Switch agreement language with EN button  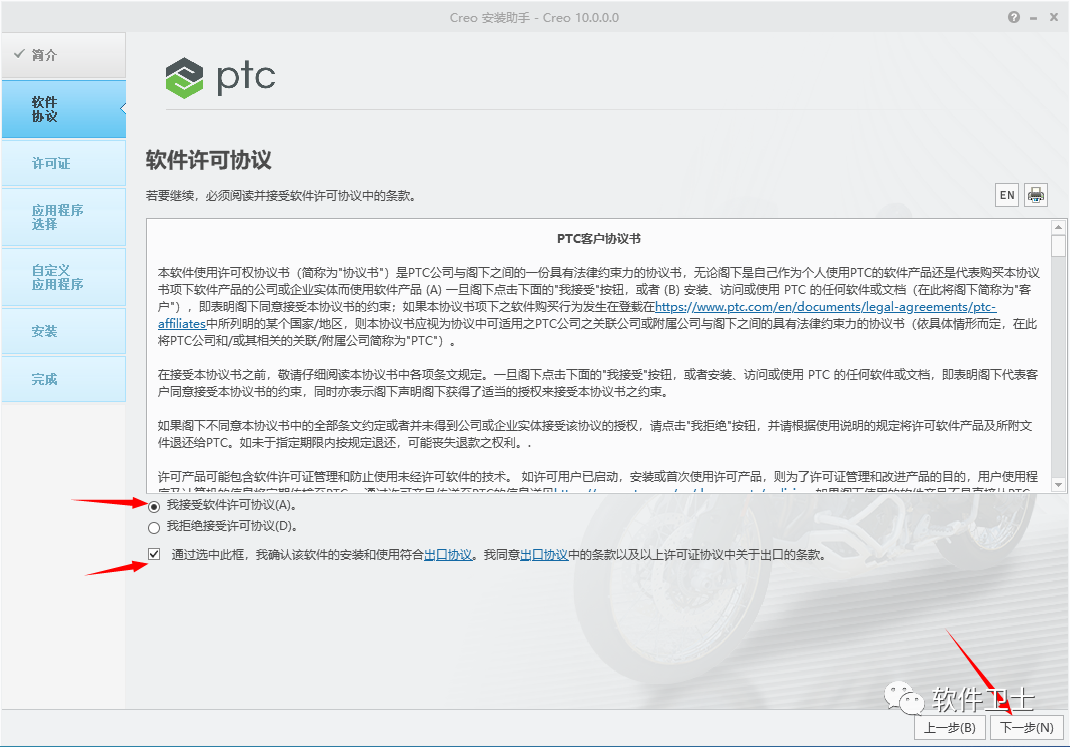(1007, 195)
